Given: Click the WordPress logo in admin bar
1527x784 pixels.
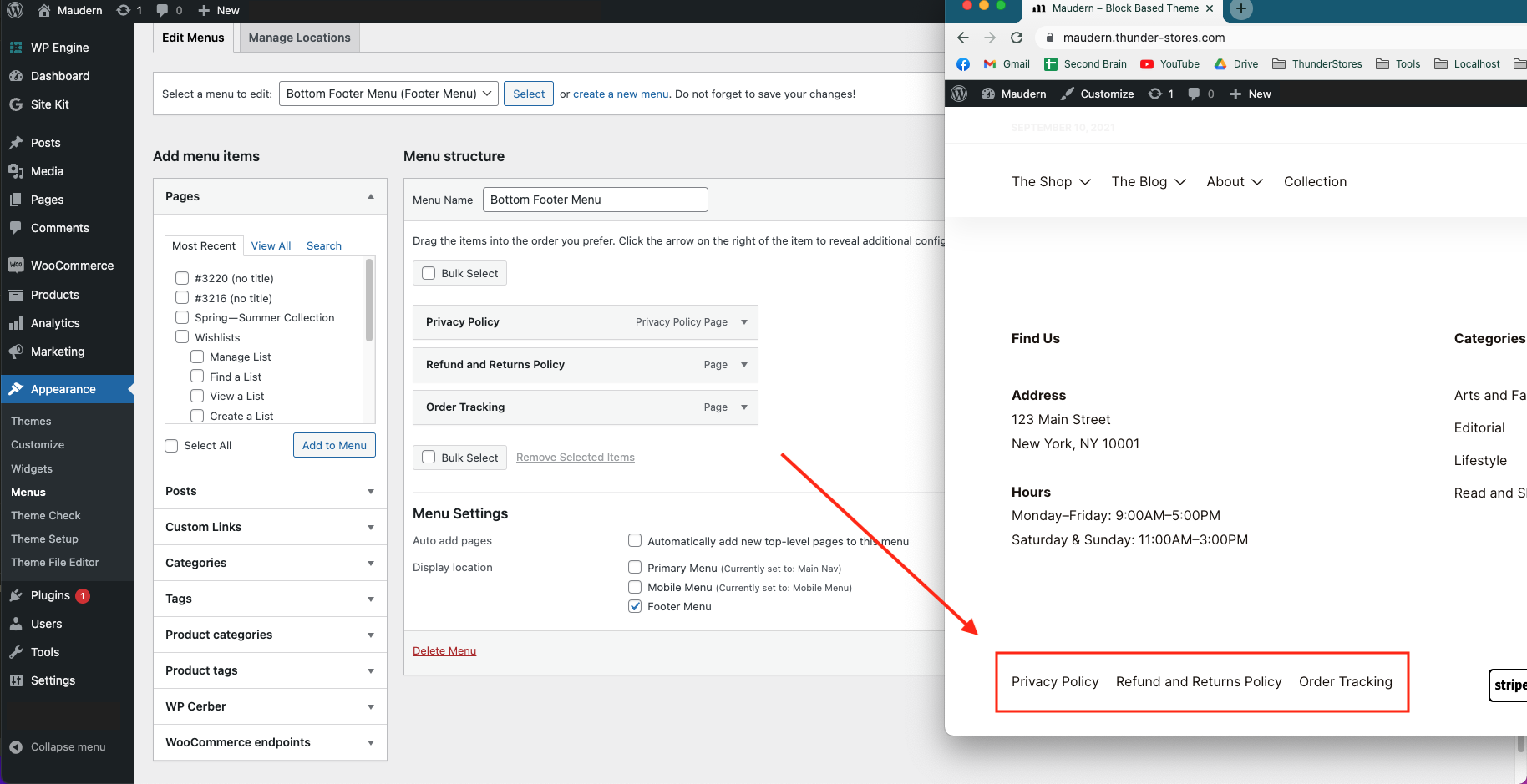Looking at the screenshot, I should tap(15, 10).
